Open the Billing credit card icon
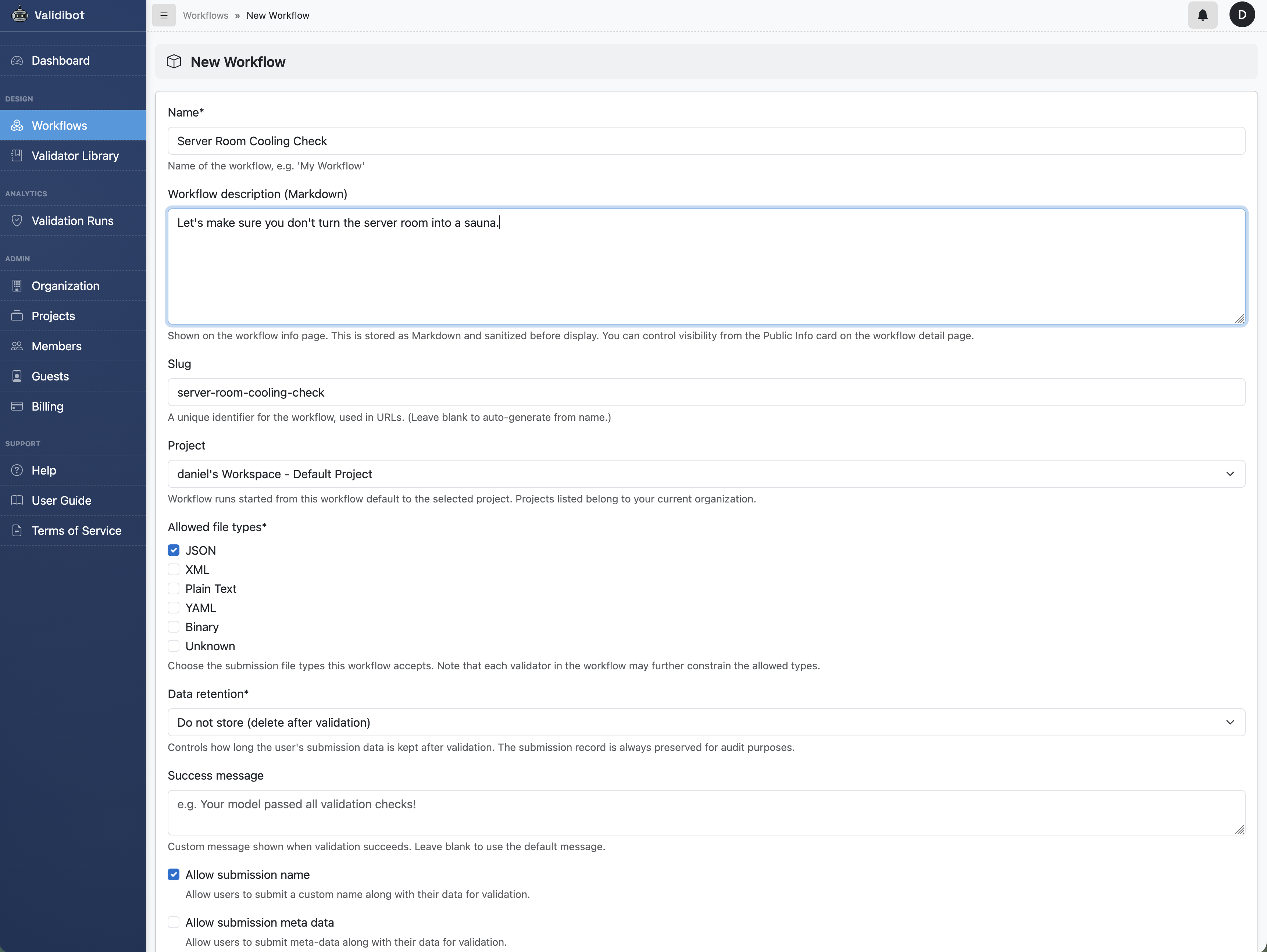 17,406
